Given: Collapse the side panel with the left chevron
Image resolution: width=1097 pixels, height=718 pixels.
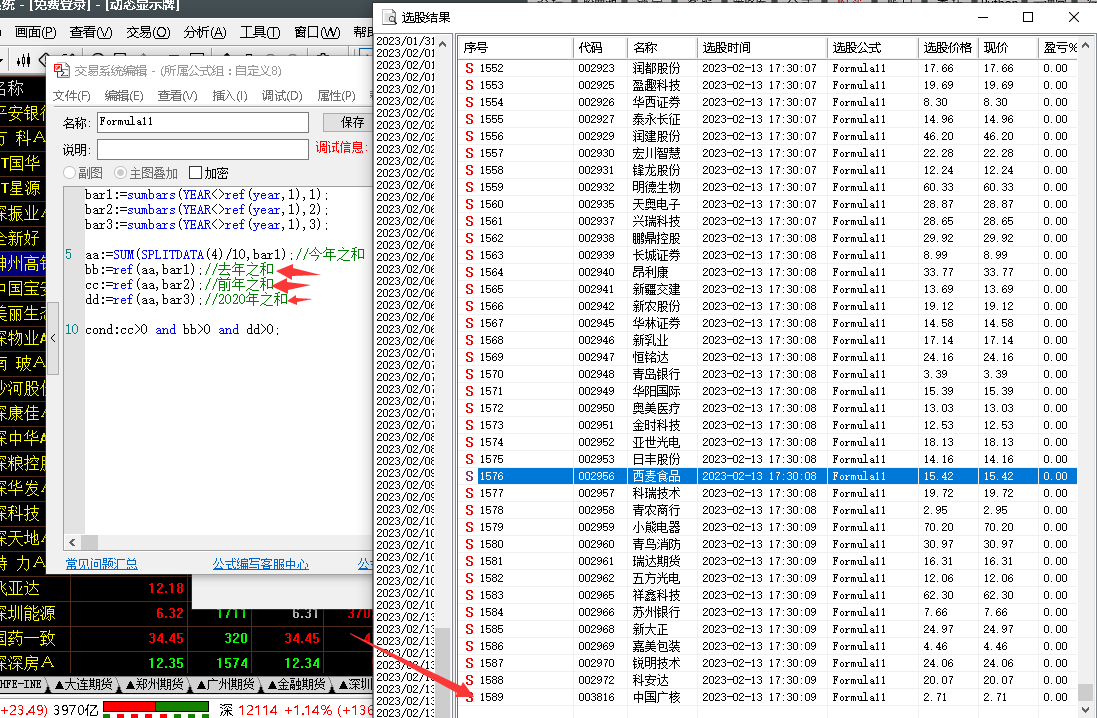Looking at the screenshot, I should 53,338.
